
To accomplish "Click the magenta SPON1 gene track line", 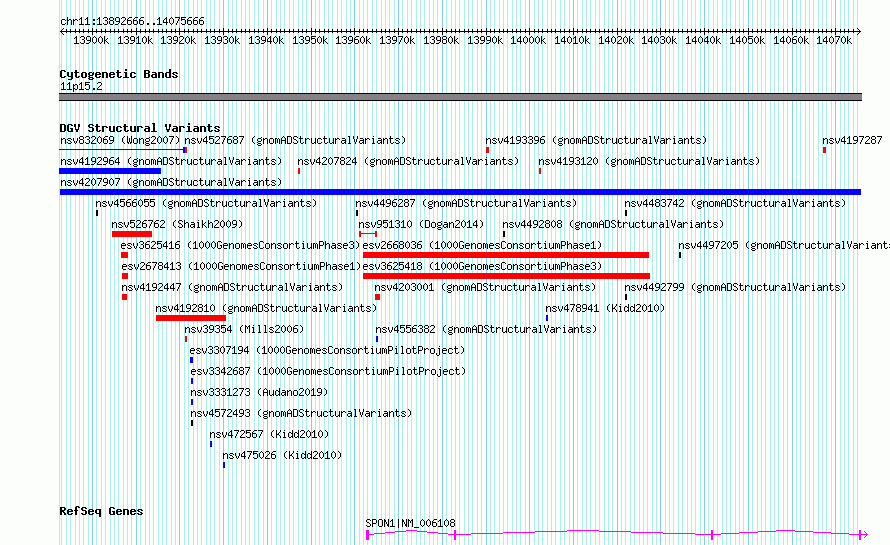I will [617, 534].
